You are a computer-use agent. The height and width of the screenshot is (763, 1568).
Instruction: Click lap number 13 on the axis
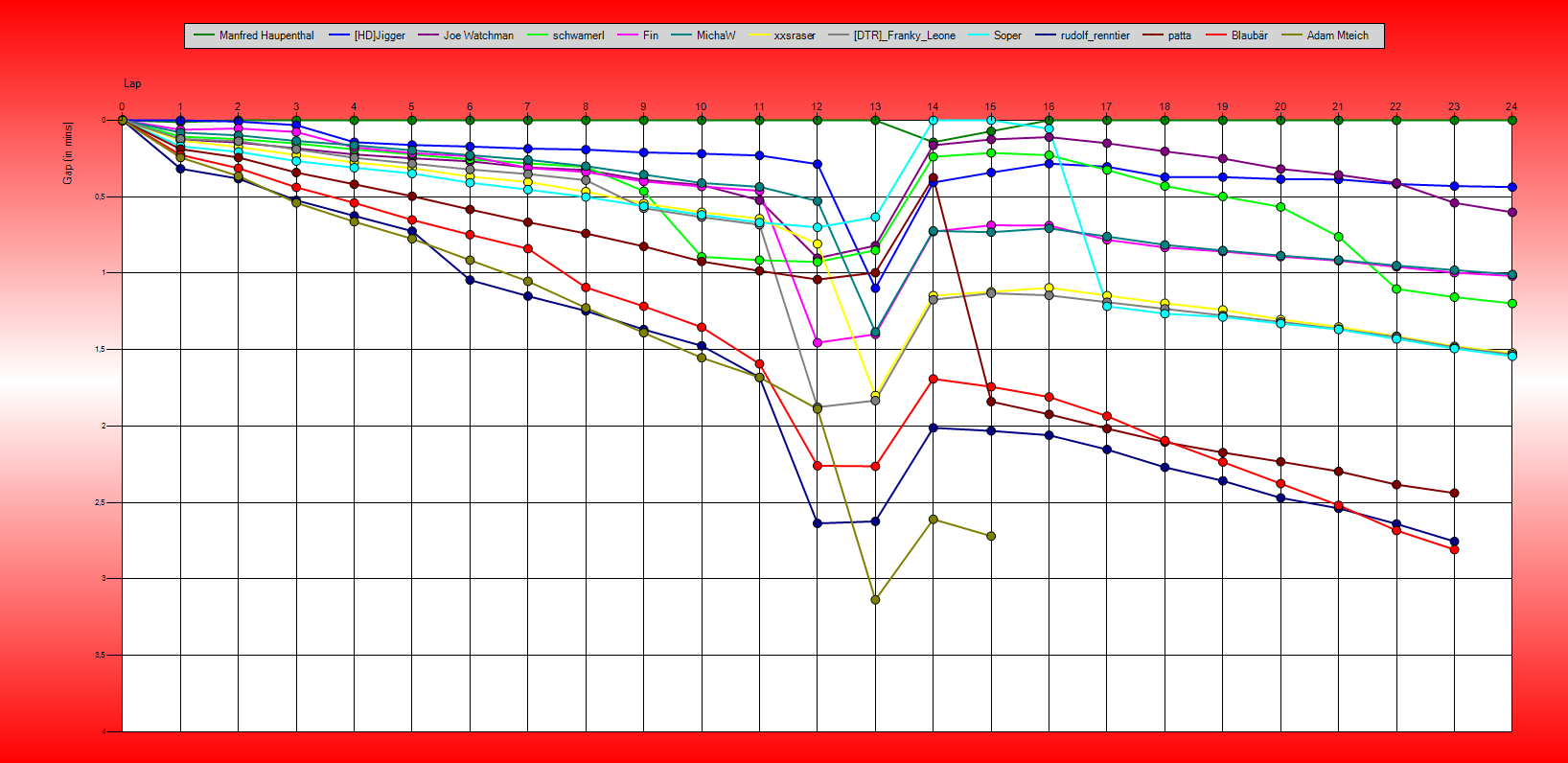pos(875,106)
